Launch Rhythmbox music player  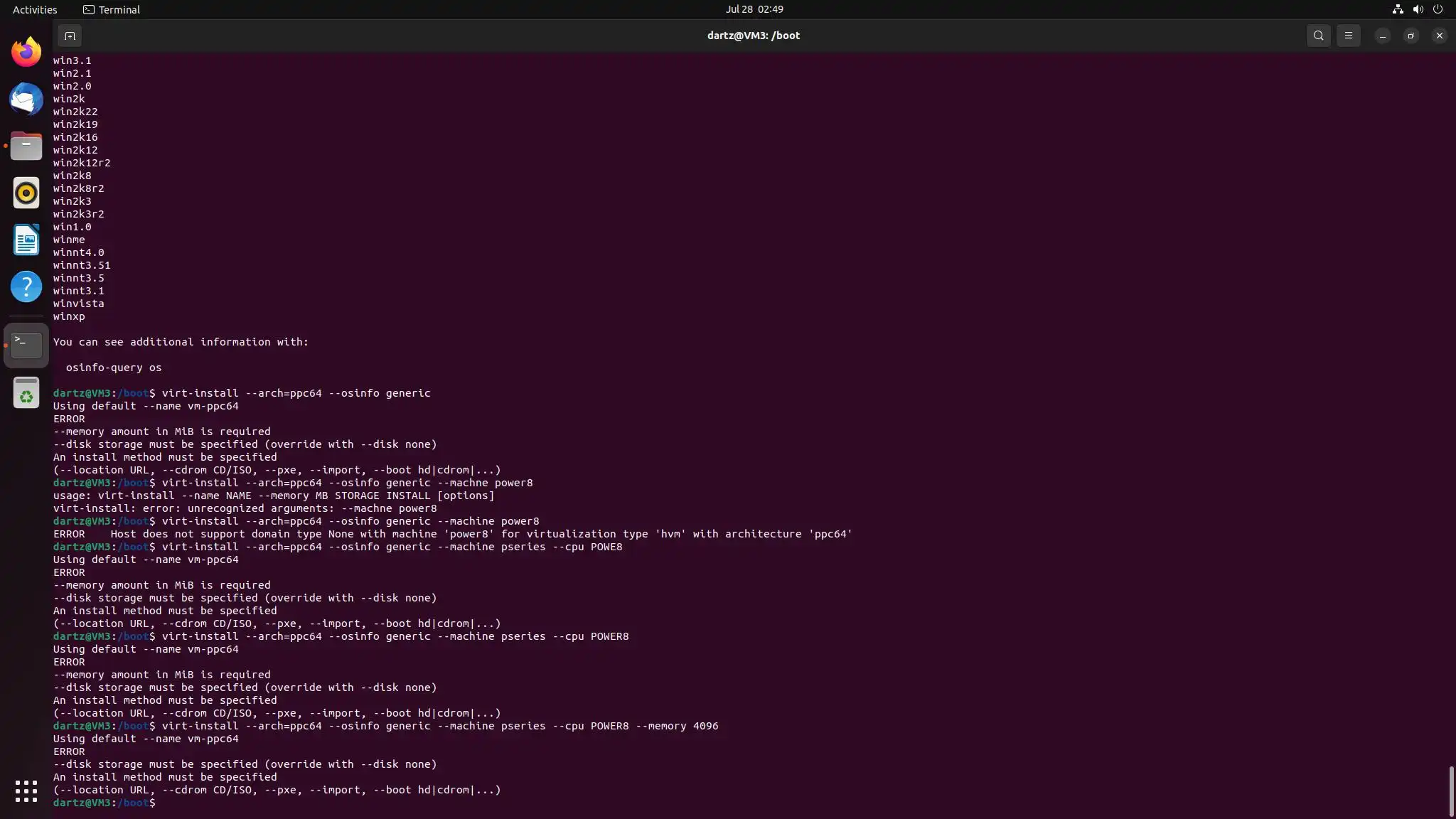(x=26, y=193)
